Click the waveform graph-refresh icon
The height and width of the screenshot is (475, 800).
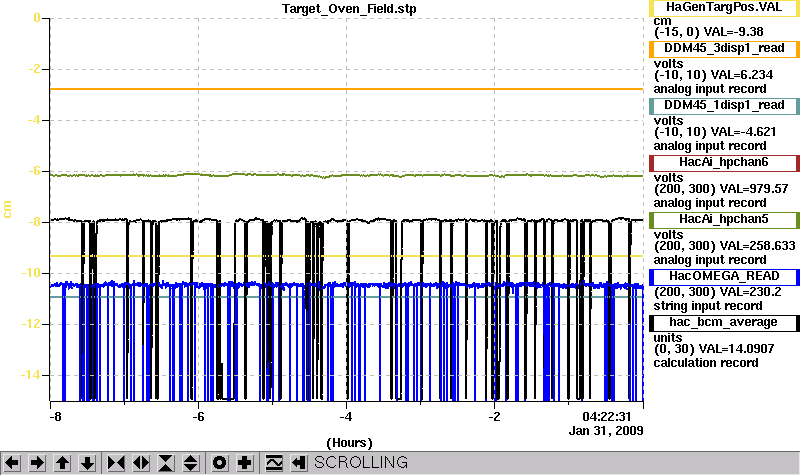274,463
